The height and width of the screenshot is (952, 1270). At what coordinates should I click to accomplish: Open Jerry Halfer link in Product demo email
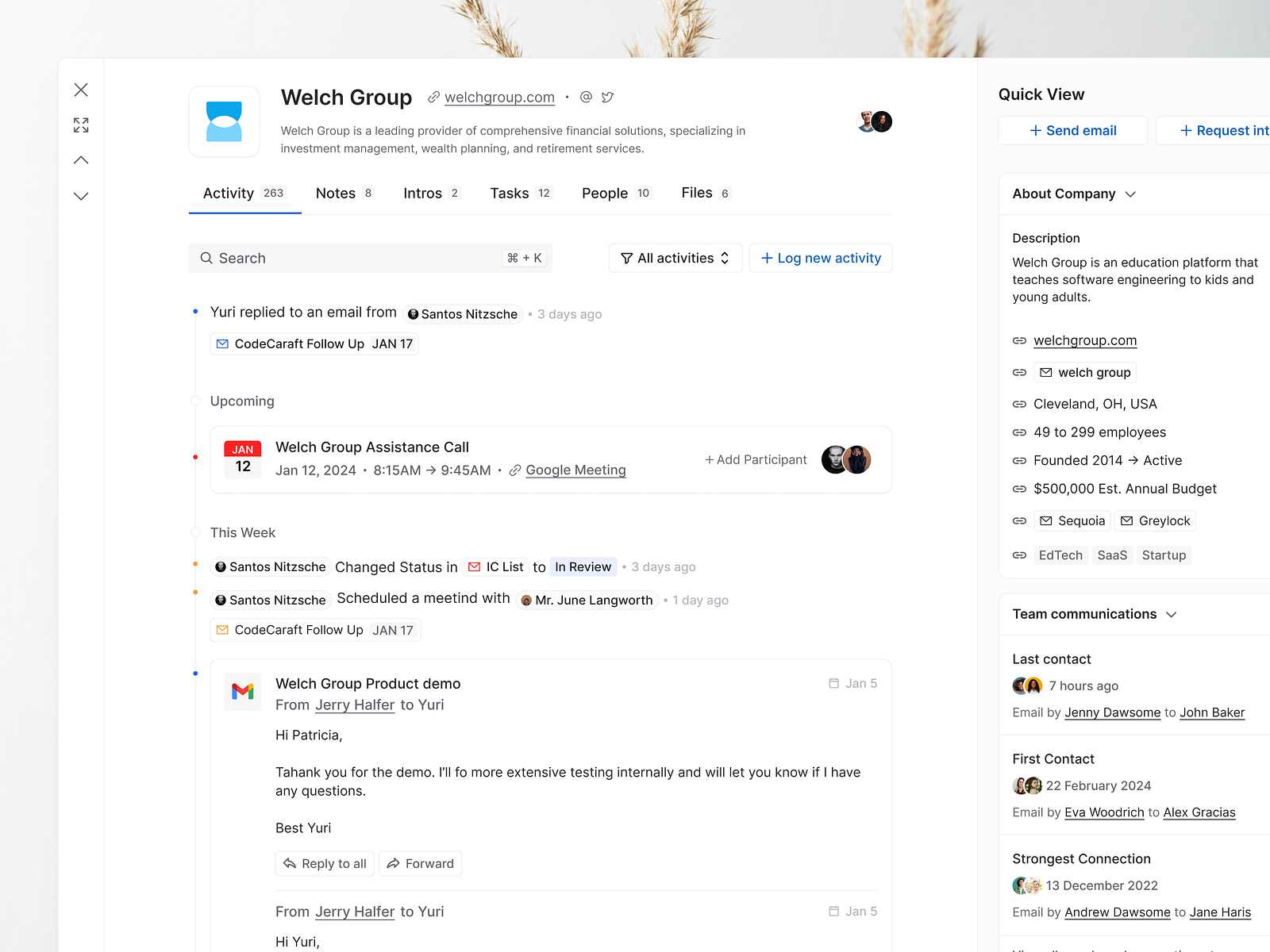pos(355,704)
